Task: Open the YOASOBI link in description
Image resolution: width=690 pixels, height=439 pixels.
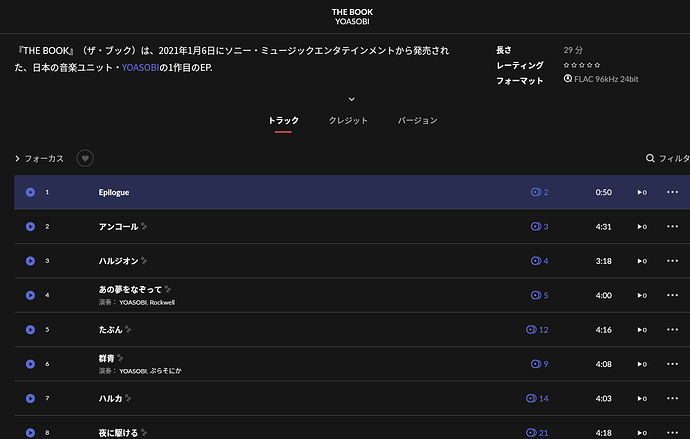Action: tap(140, 68)
